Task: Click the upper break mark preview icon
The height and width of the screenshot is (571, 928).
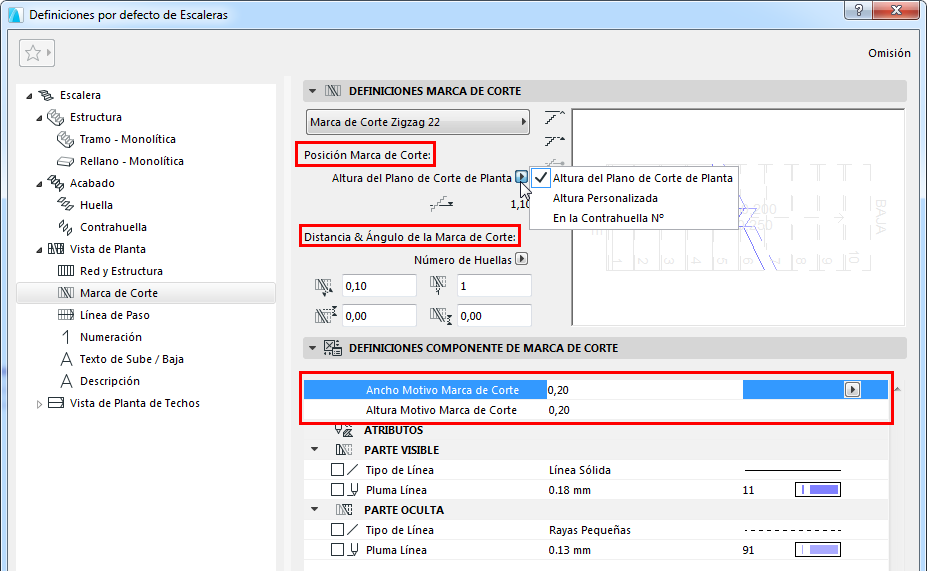Action: pyautogui.click(x=555, y=117)
